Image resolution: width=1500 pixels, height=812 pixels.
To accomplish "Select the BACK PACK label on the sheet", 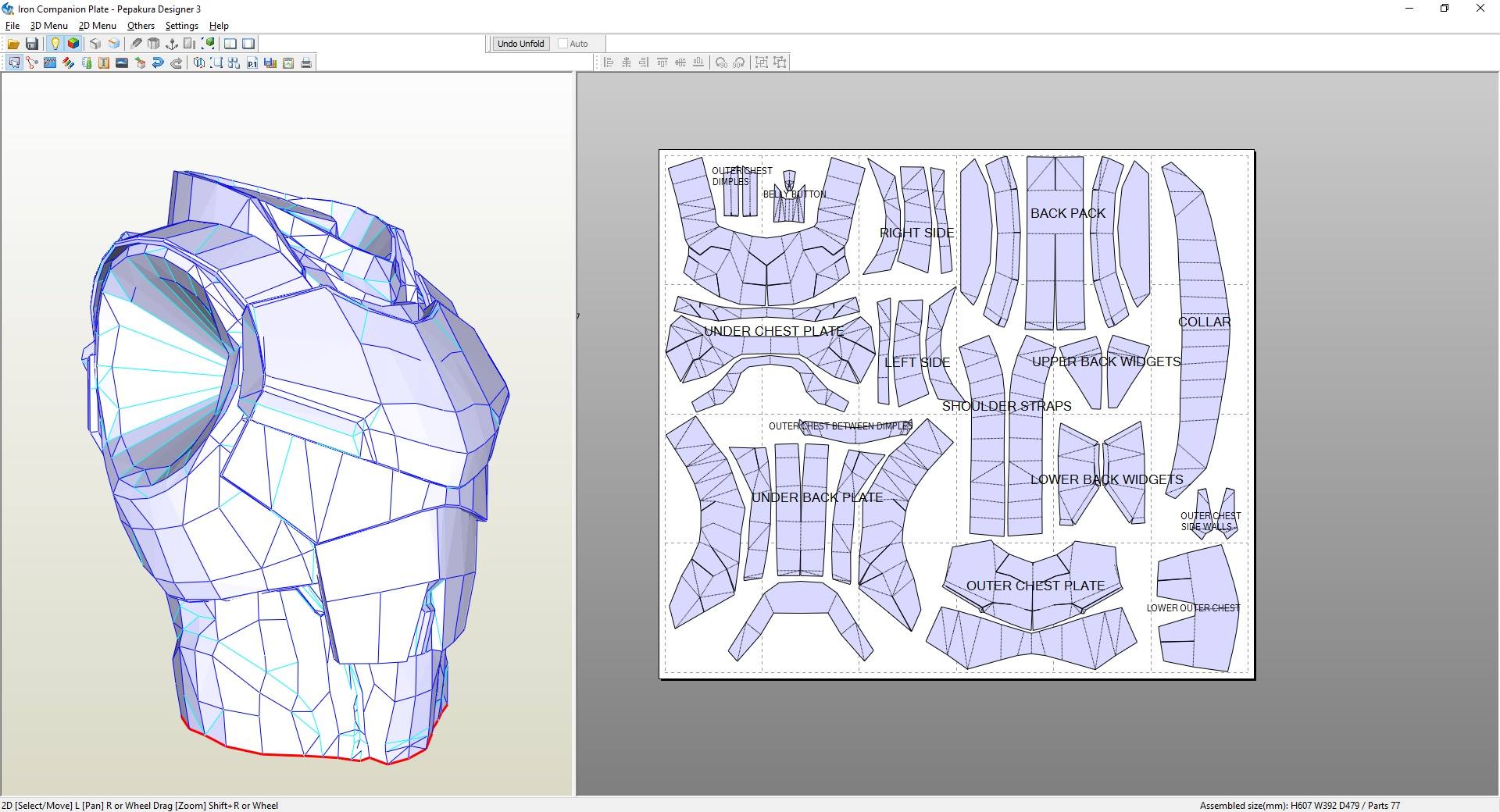I will (x=1068, y=213).
